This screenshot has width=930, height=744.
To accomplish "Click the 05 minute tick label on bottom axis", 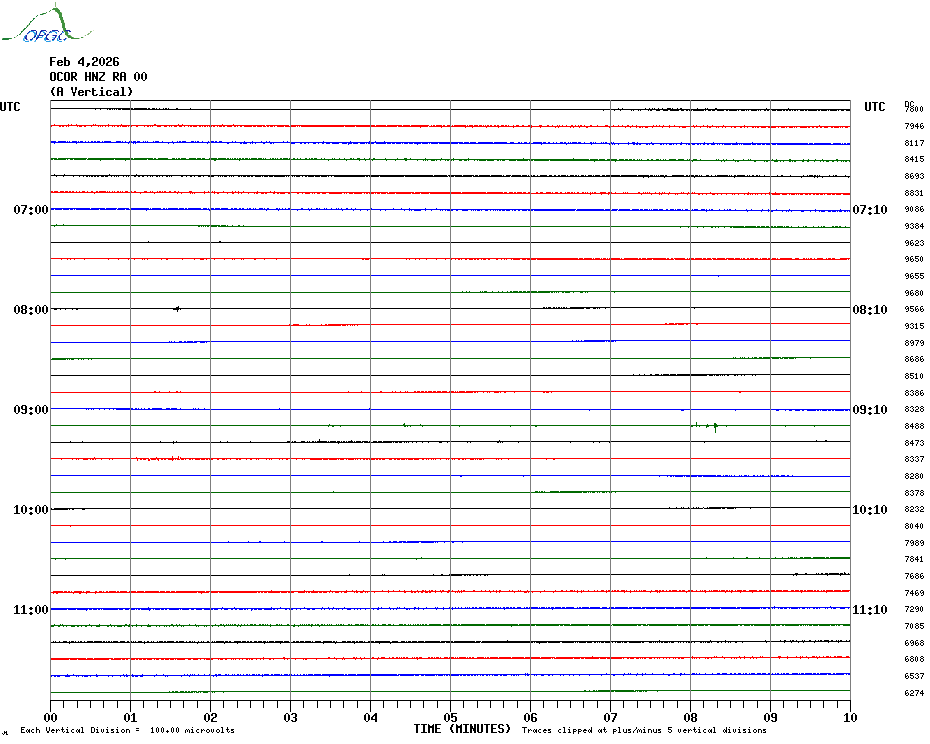I will coord(450,717).
